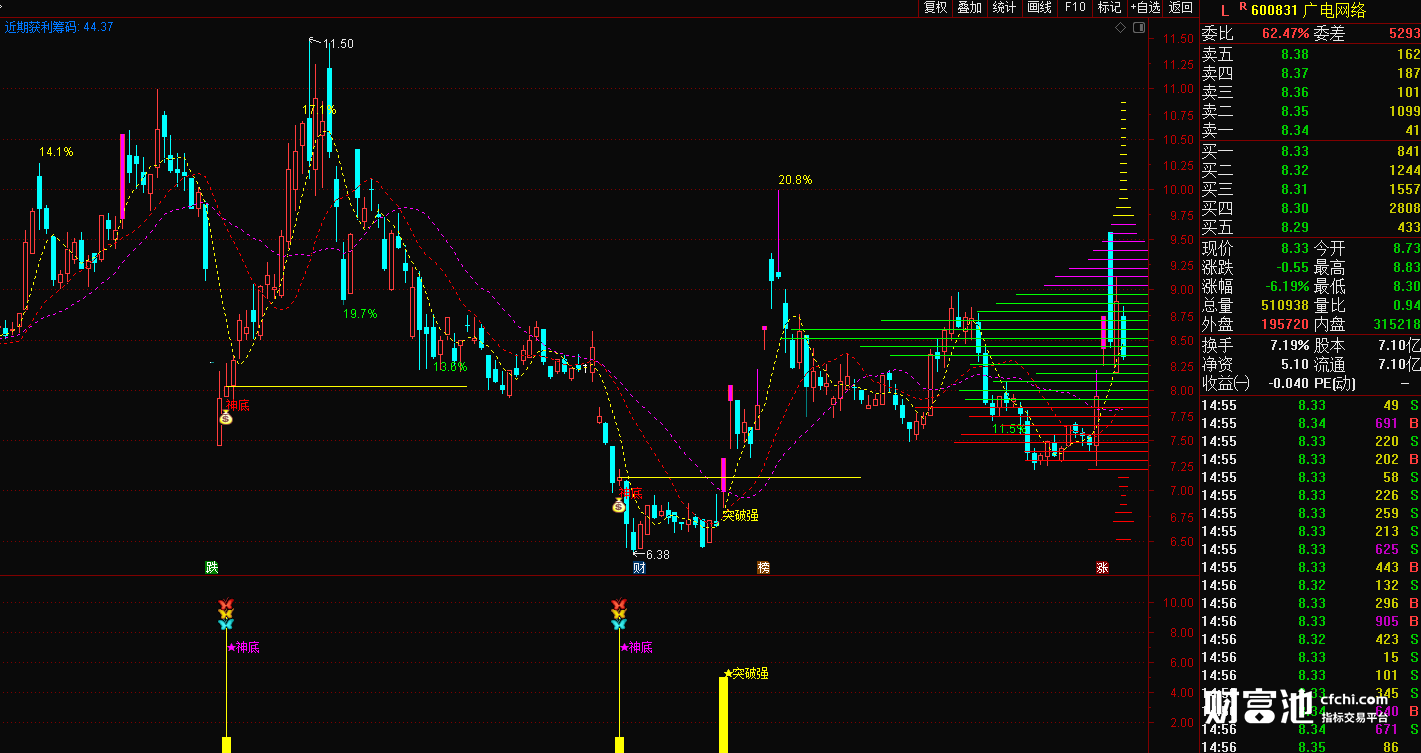
Task: Open the F10 company info
Action: click(1075, 8)
